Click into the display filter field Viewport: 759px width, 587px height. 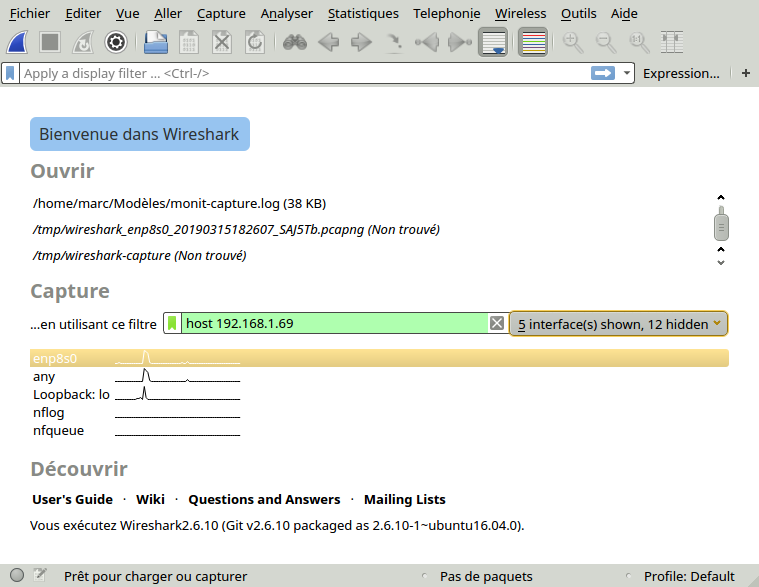pos(305,74)
